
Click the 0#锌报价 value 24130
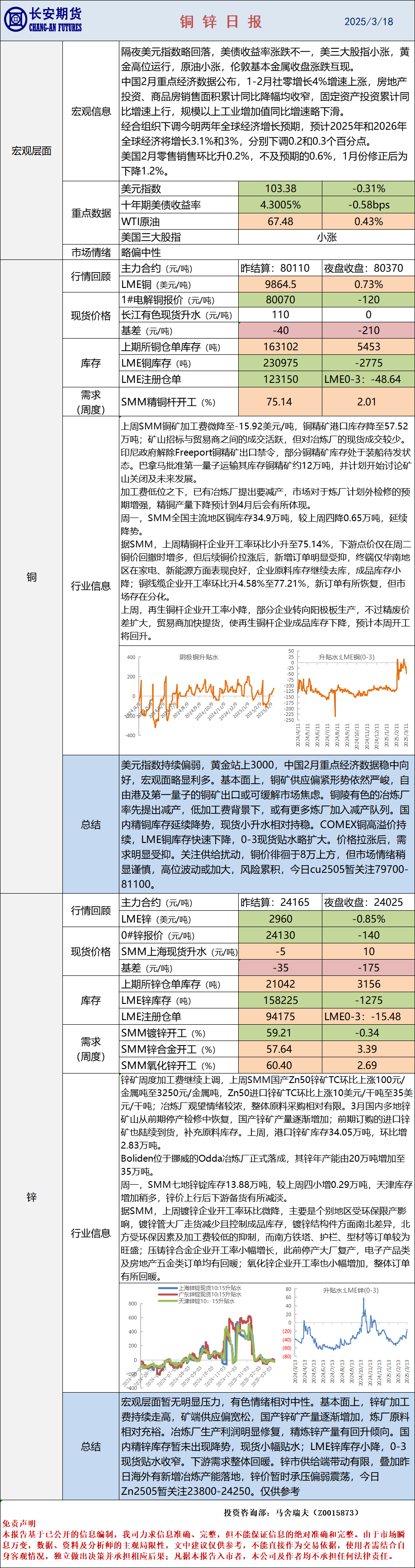(x=280, y=935)
